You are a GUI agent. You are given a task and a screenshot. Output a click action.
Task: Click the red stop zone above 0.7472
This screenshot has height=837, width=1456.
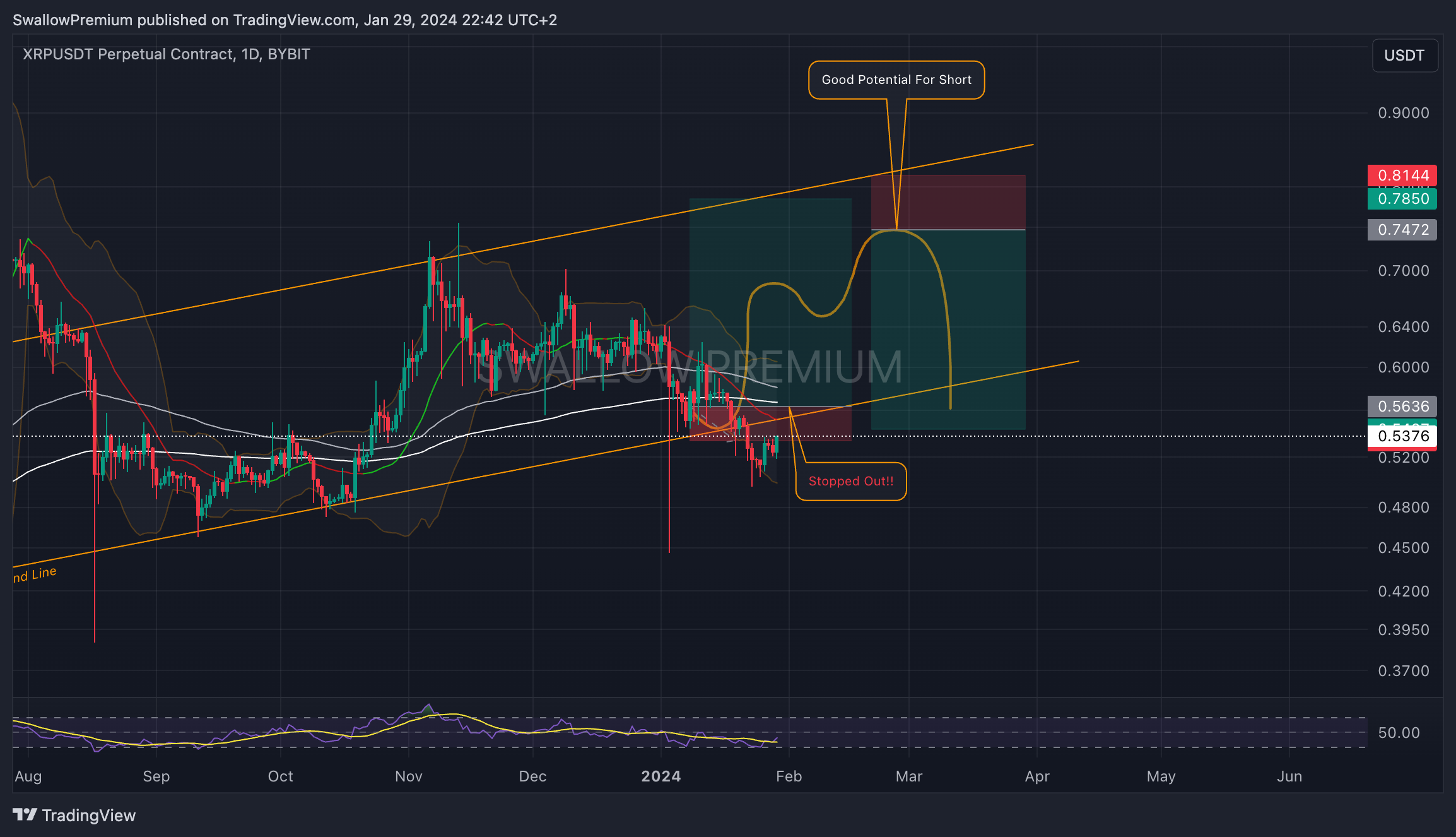[948, 202]
